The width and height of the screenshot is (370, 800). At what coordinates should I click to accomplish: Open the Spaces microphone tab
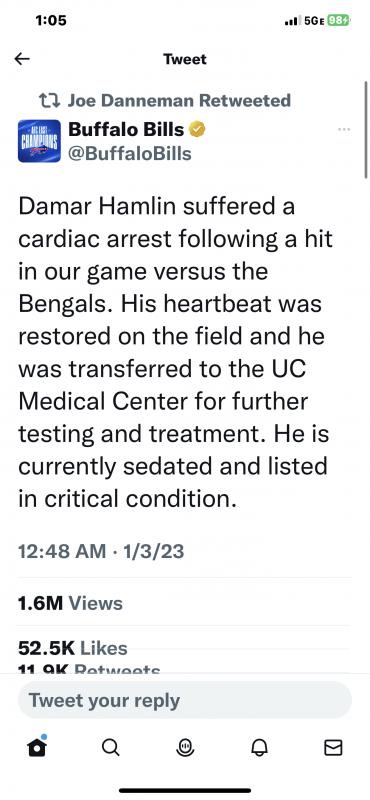tap(184, 747)
